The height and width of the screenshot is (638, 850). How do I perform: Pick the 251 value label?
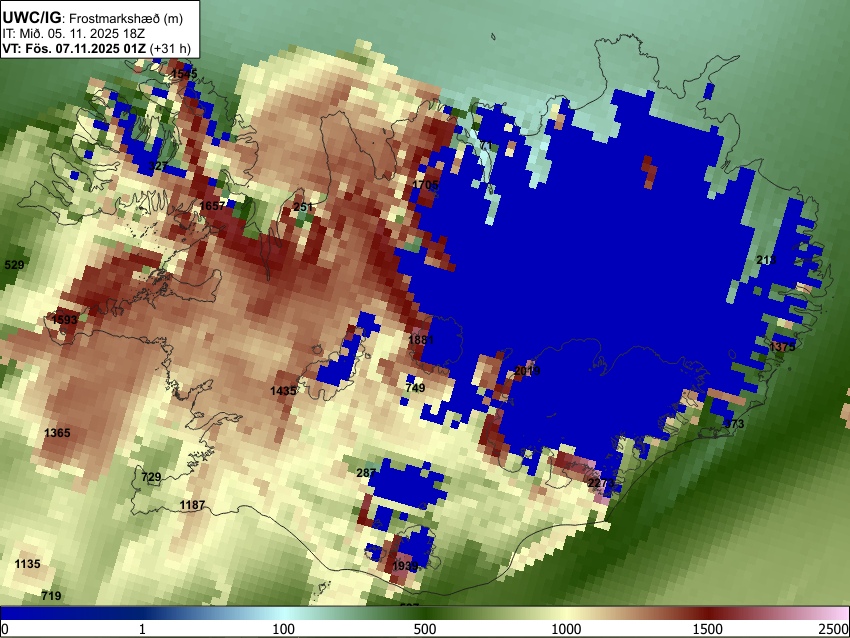pyautogui.click(x=303, y=207)
